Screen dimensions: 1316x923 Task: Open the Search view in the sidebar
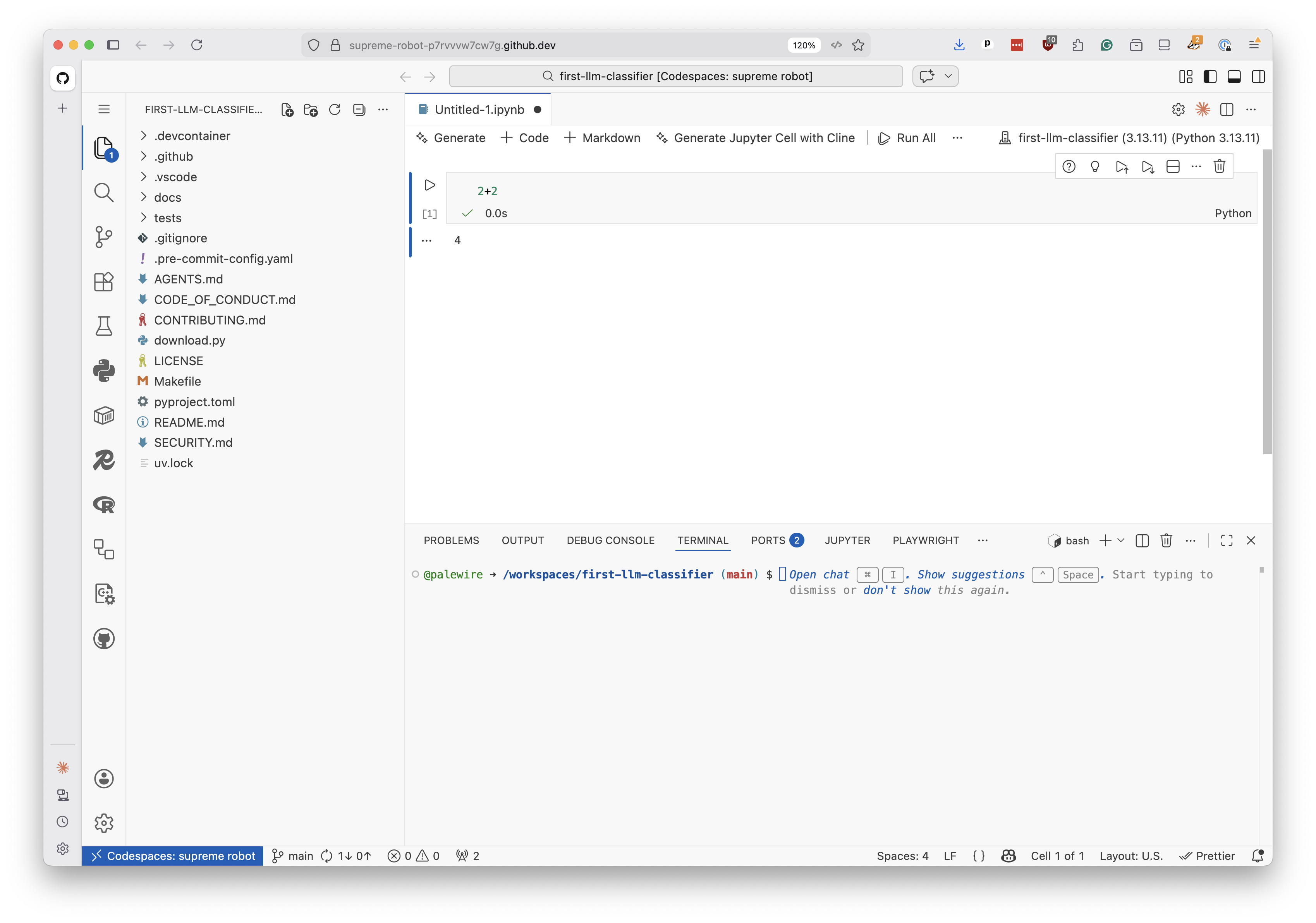coord(104,192)
